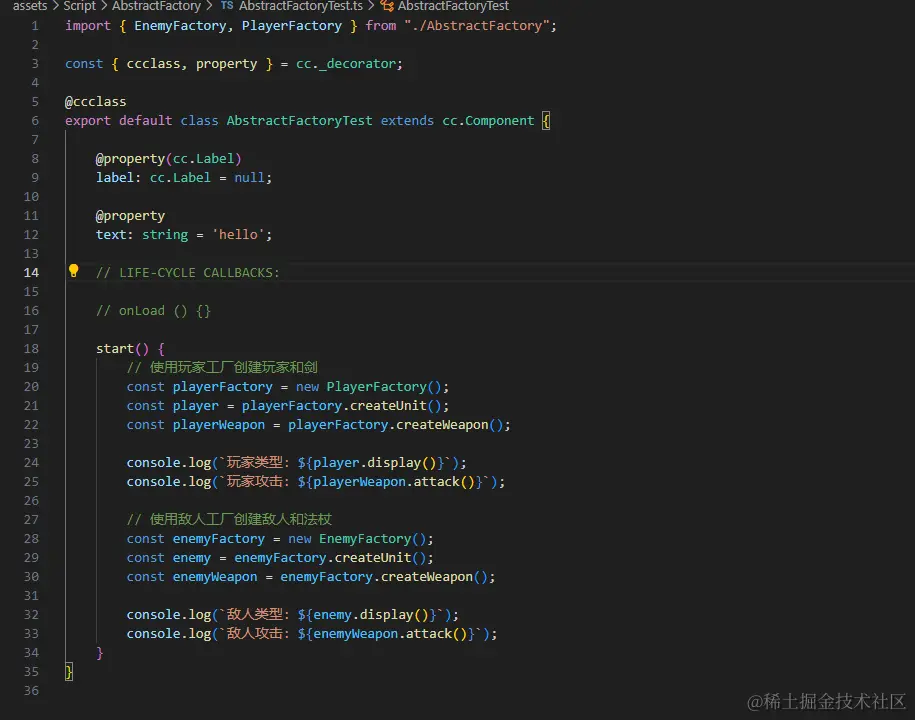Image resolution: width=915 pixels, height=720 pixels.
Task: Click line number 14 in gutter
Action: pos(32,272)
